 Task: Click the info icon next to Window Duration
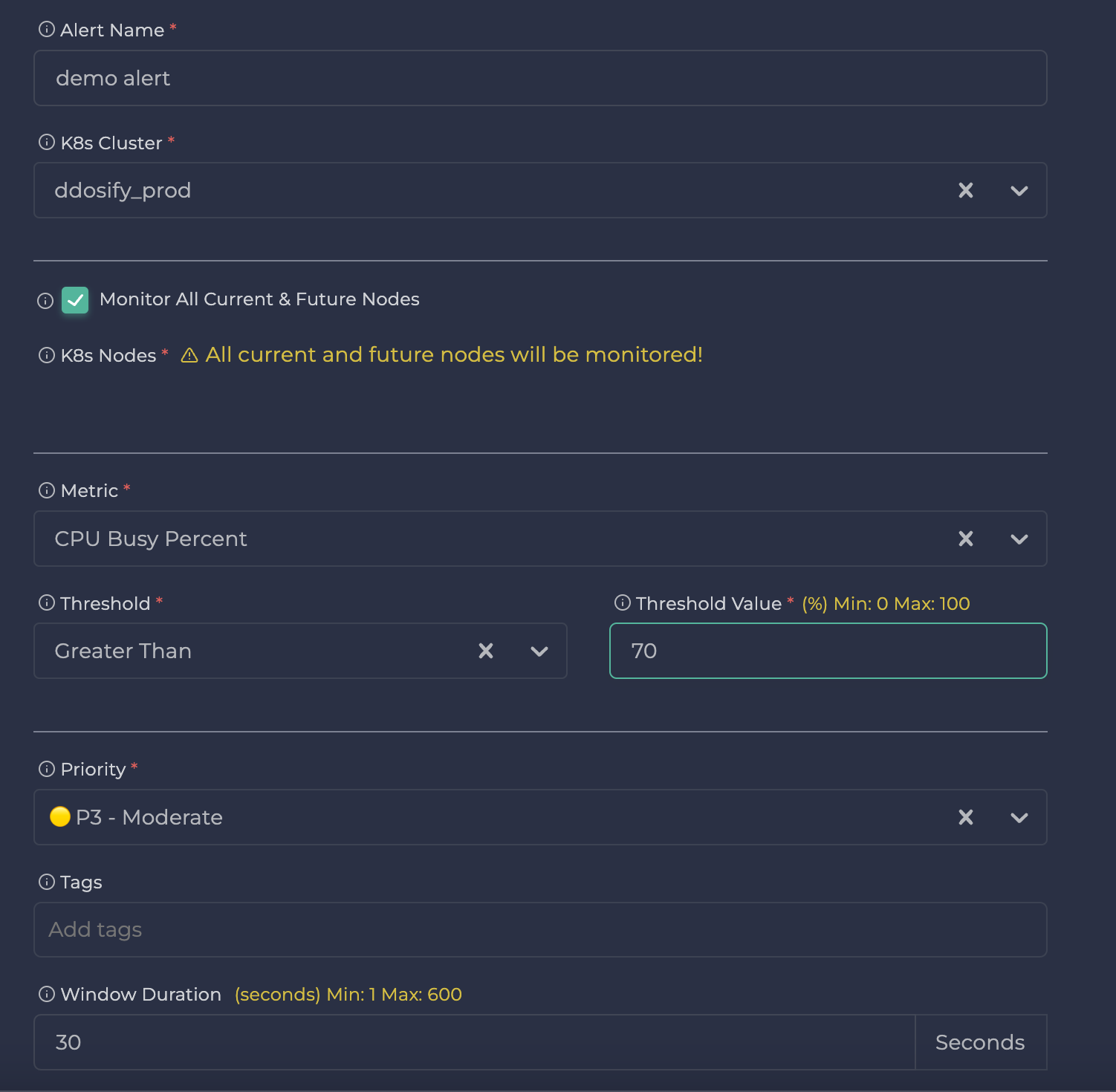pyautogui.click(x=46, y=994)
